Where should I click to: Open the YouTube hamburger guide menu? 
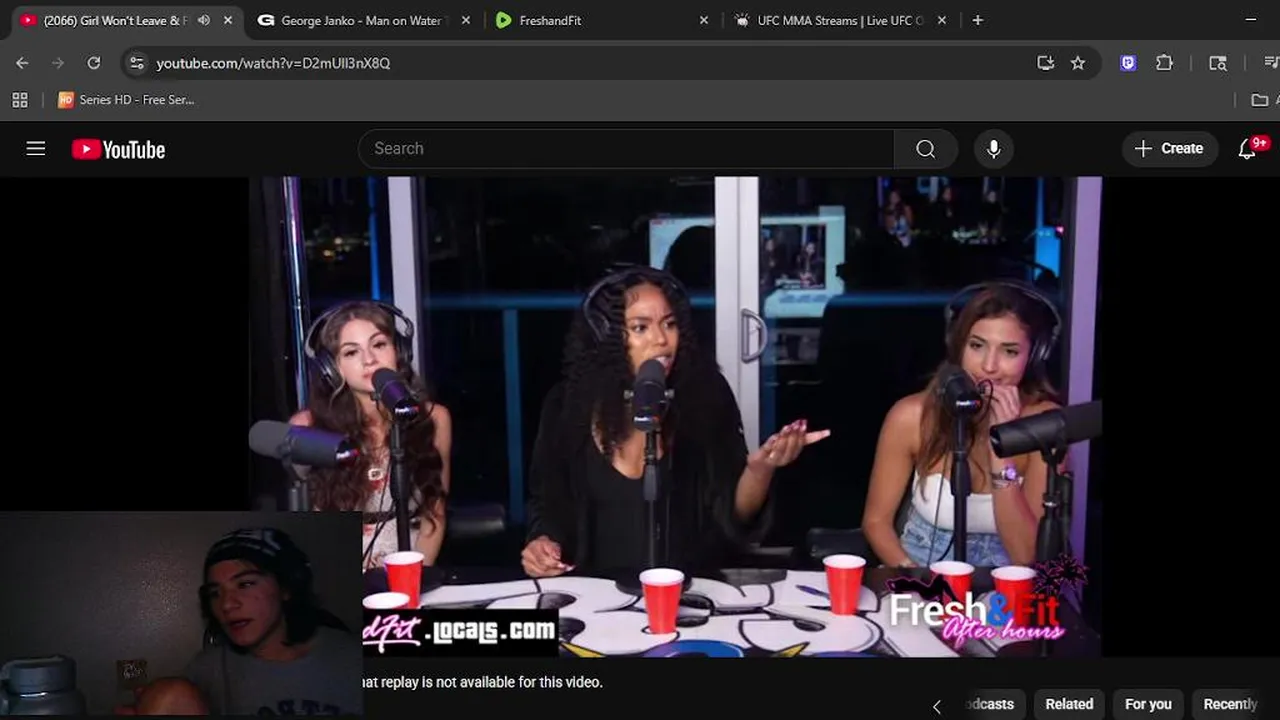coord(36,149)
